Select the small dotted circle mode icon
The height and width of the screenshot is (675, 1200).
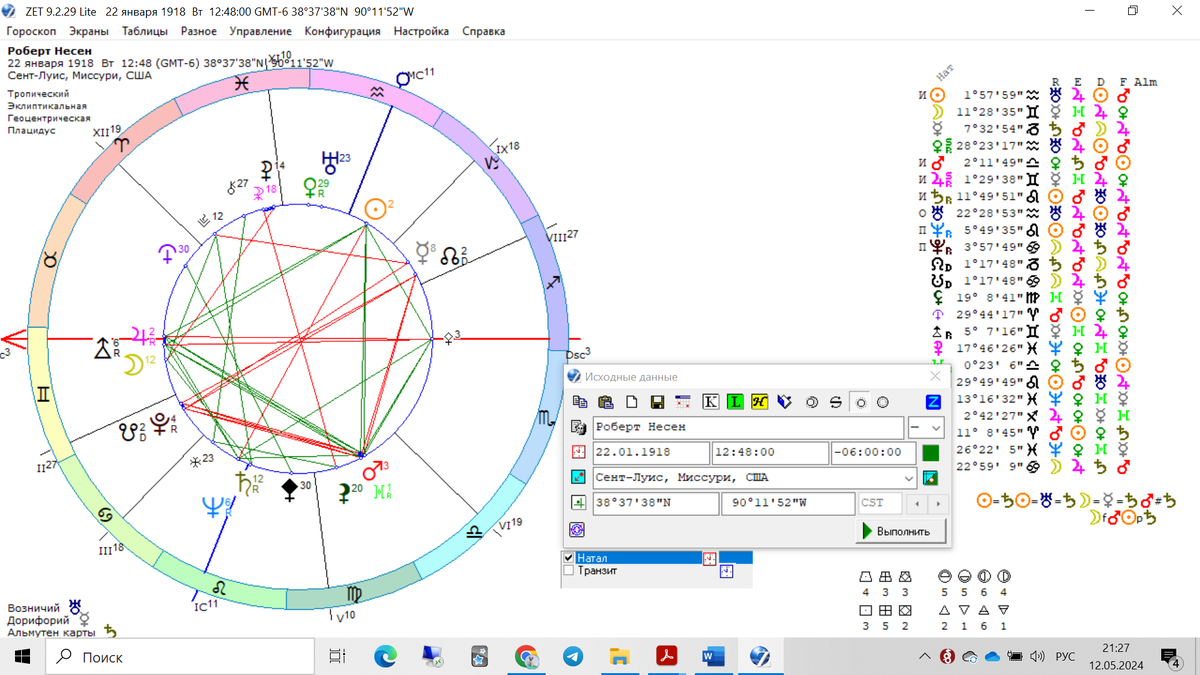pos(860,402)
